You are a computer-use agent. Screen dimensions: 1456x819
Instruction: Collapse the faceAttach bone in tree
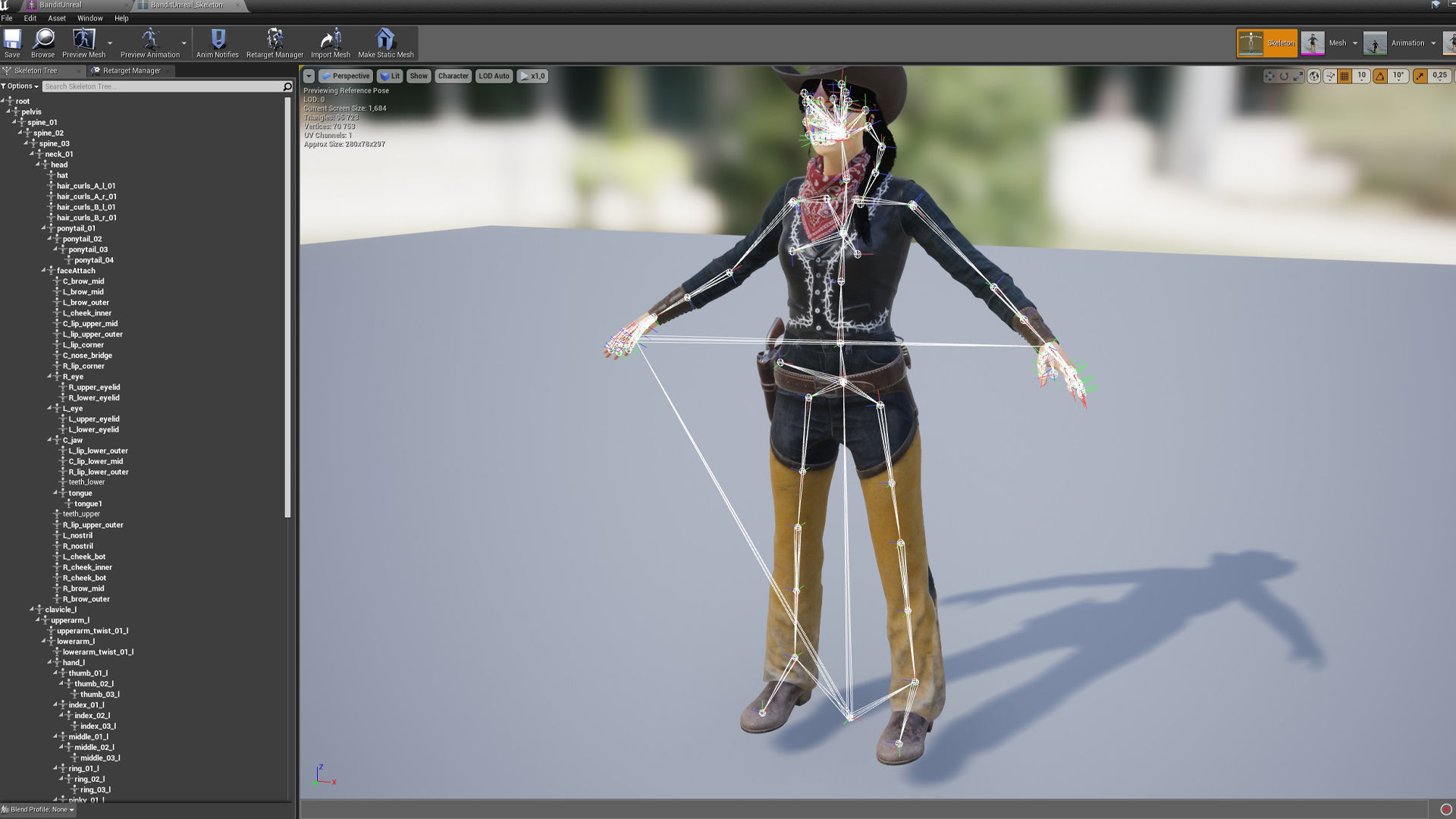point(45,271)
